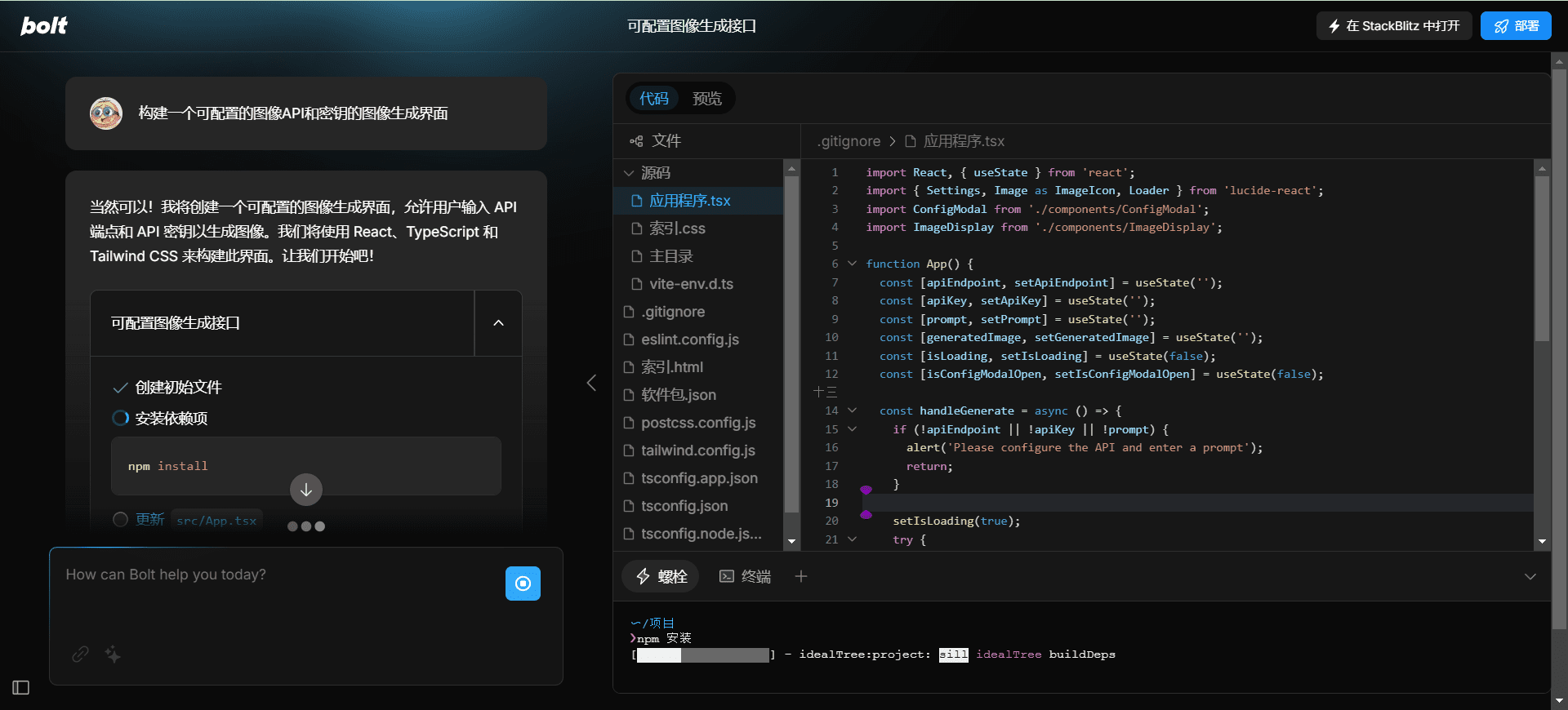Screen dimensions: 1568x710
Task: Click the enhance prompt sparkle icon
Action: click(x=113, y=654)
